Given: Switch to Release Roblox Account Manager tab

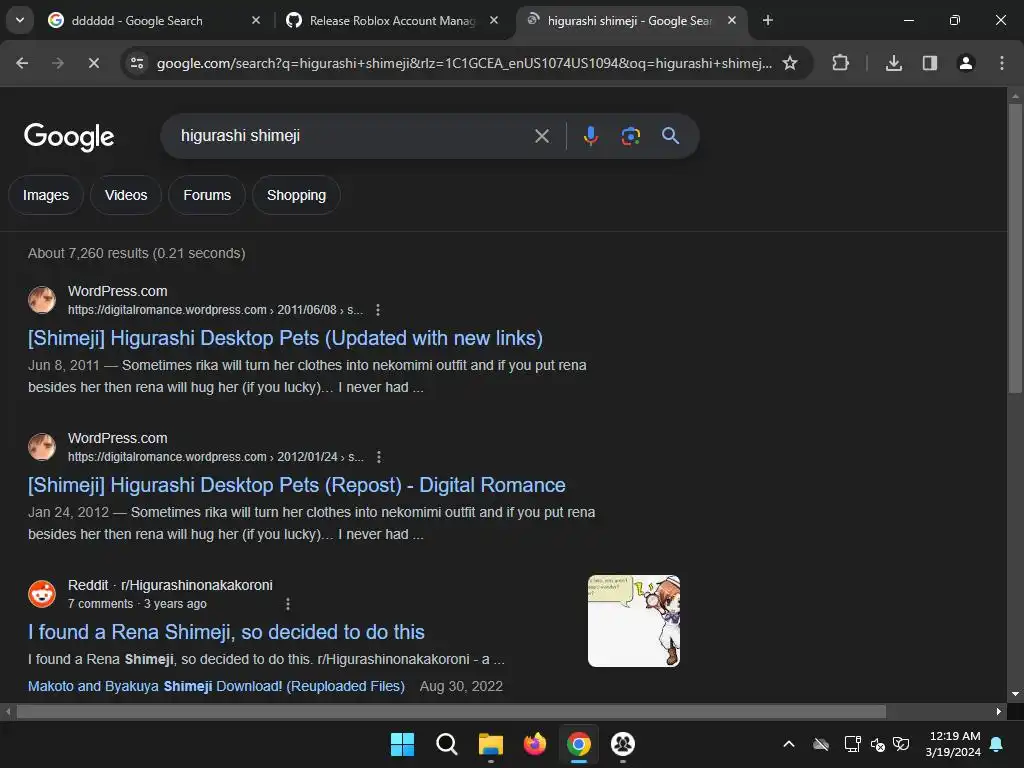Looking at the screenshot, I should (x=392, y=21).
